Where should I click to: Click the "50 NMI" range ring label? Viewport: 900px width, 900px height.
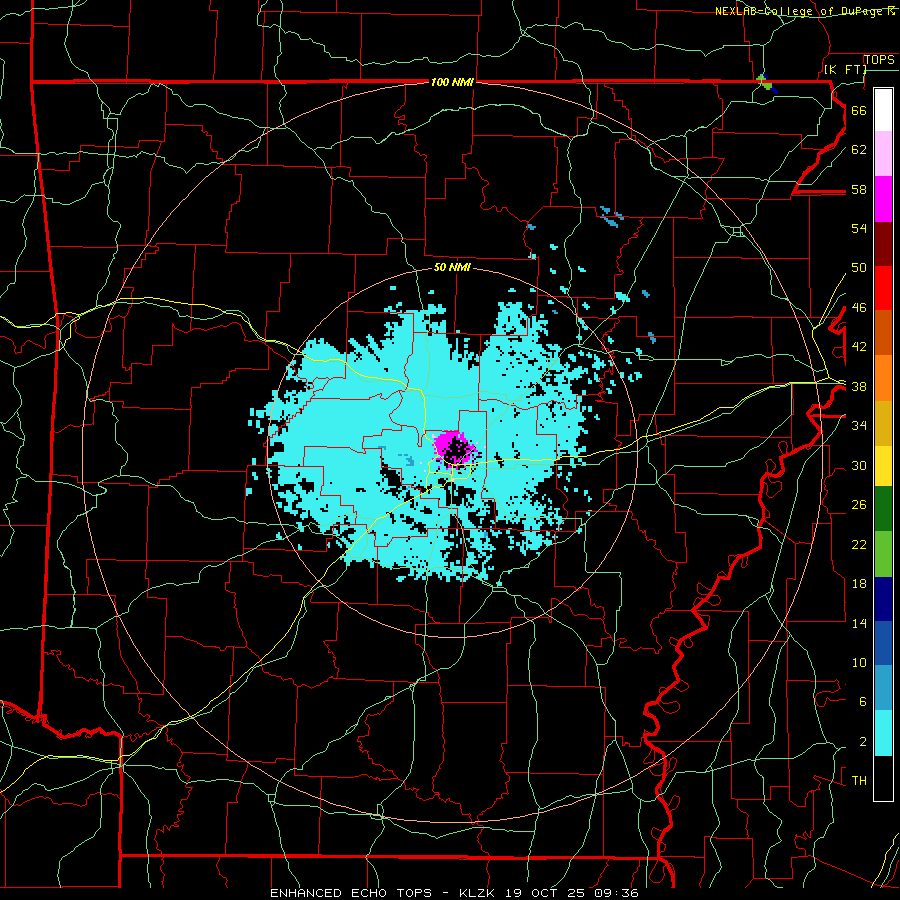tap(452, 267)
